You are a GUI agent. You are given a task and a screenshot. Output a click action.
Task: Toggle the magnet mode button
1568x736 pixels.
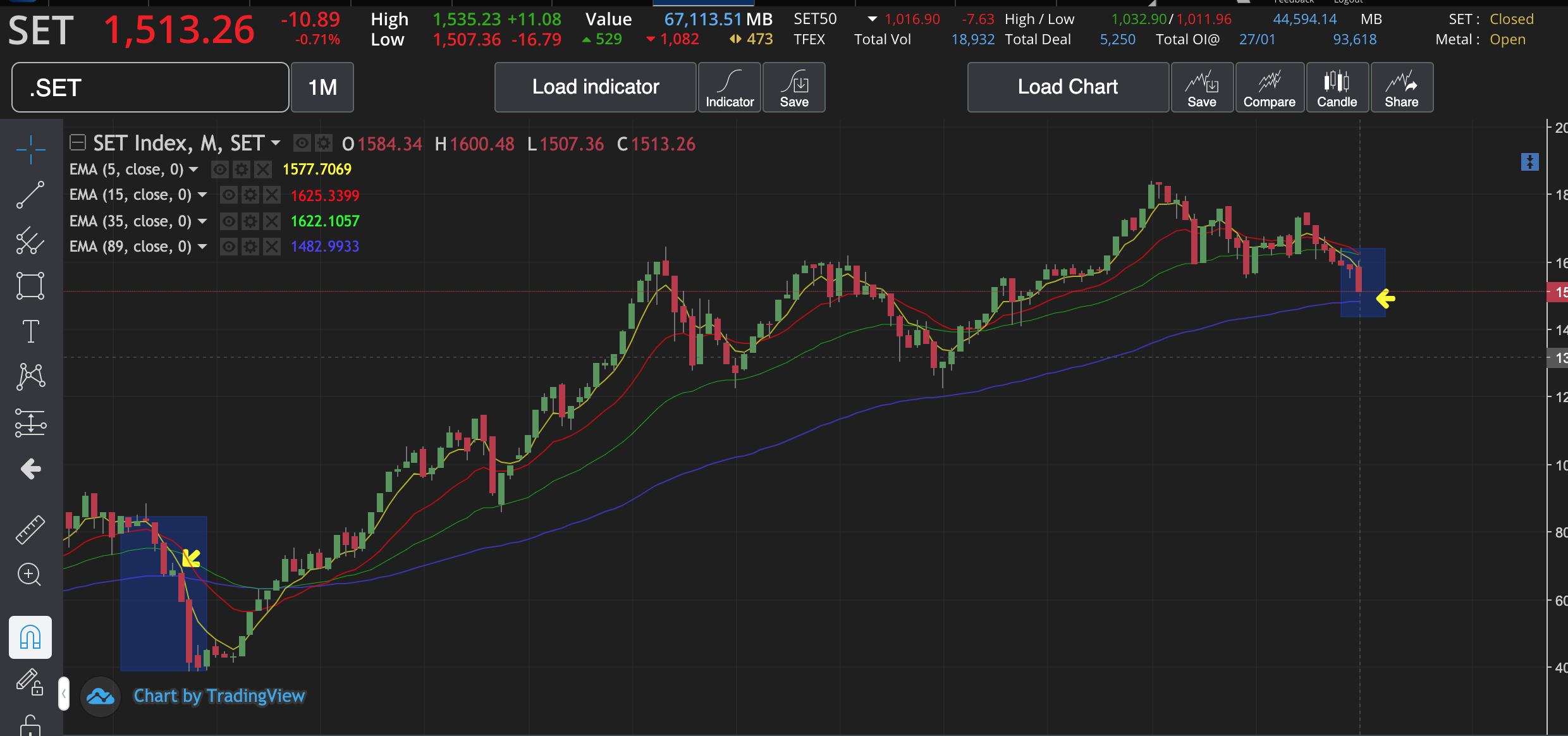click(30, 637)
